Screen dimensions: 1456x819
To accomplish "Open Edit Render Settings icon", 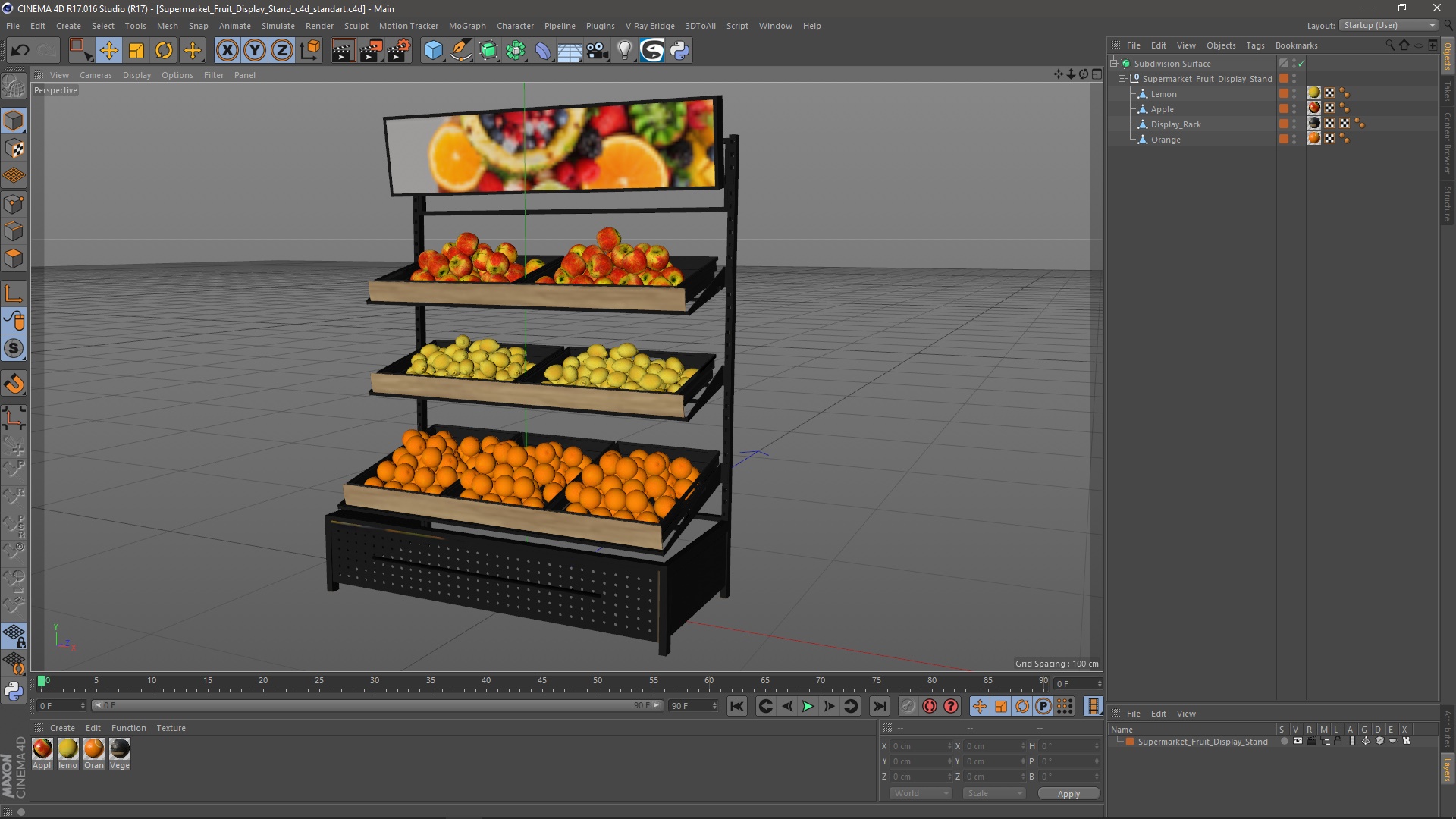I will [399, 51].
